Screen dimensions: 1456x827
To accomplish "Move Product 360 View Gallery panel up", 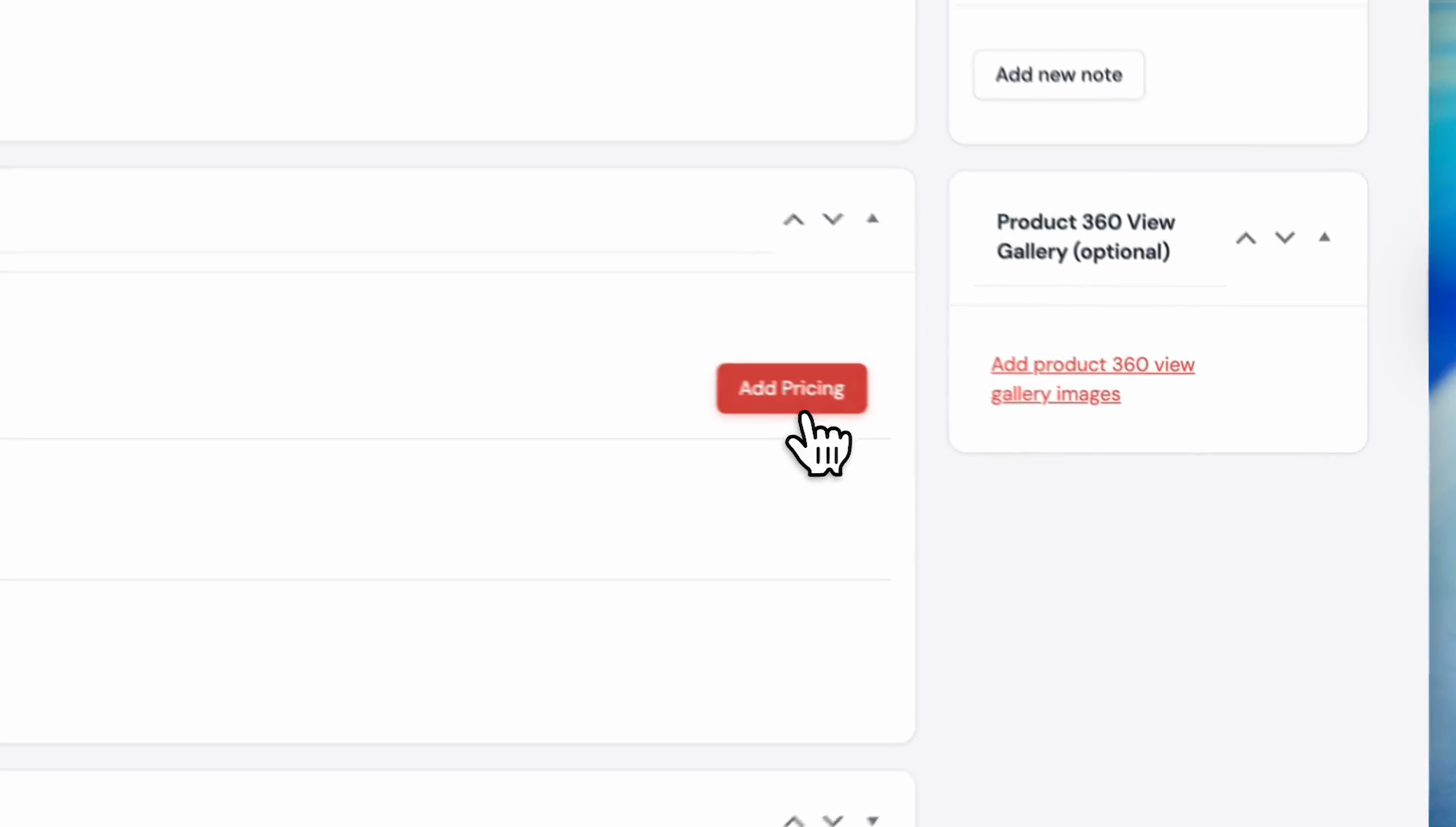I will 1246,238.
